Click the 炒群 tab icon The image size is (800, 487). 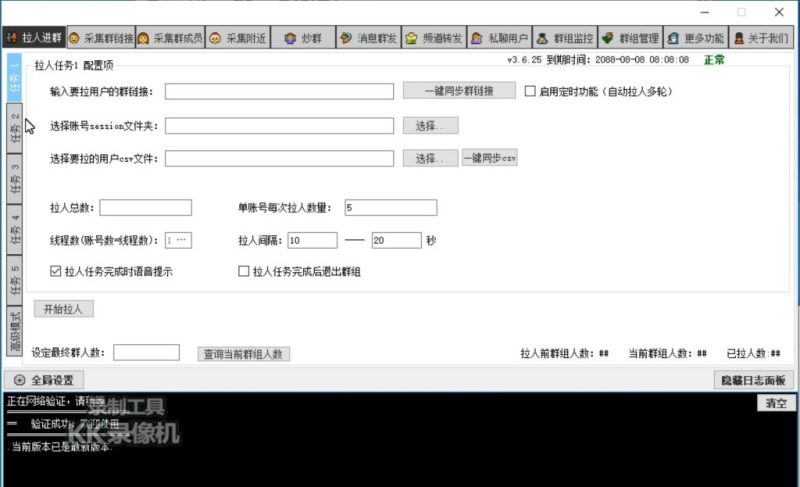(290, 38)
